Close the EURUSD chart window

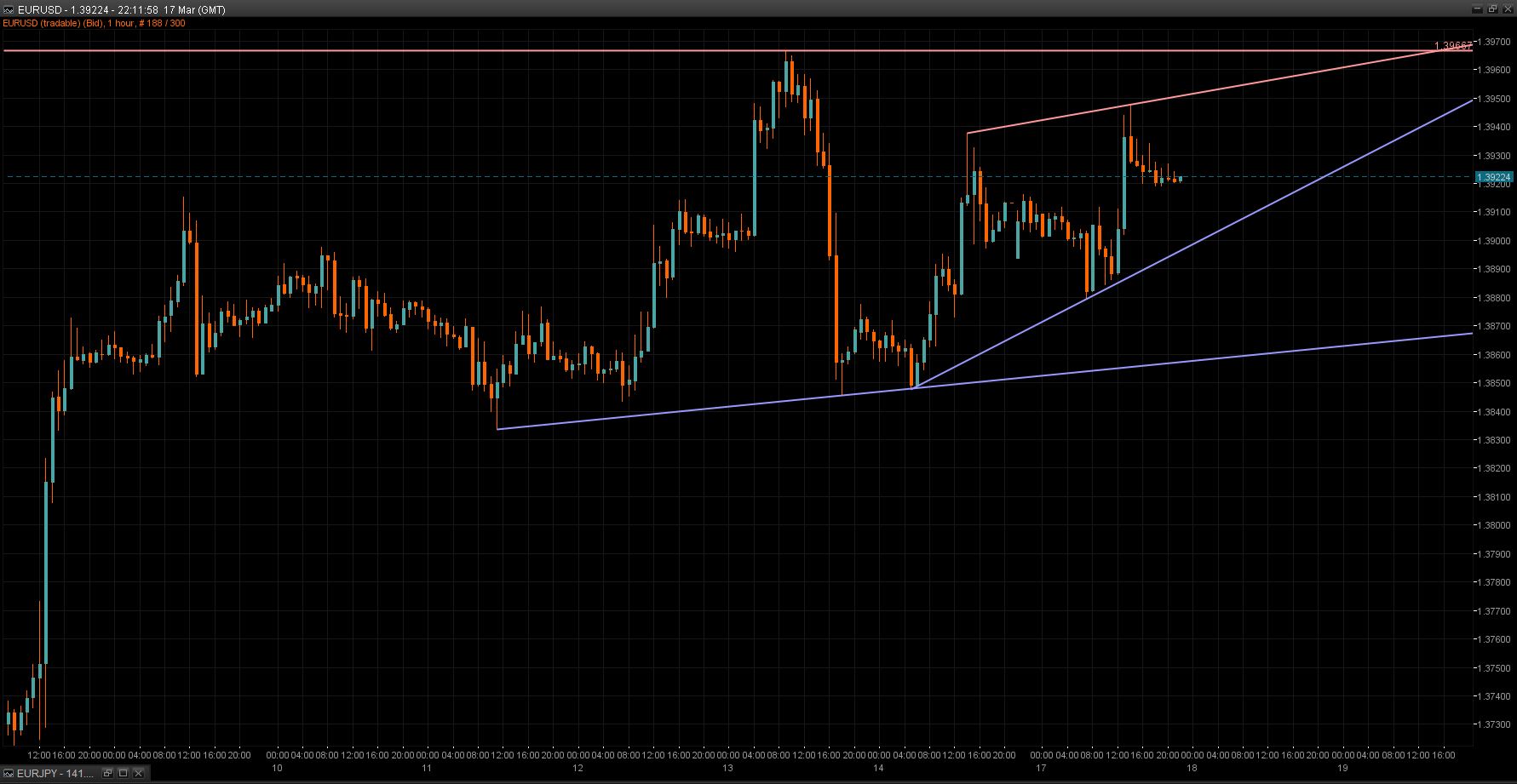pos(1507,9)
